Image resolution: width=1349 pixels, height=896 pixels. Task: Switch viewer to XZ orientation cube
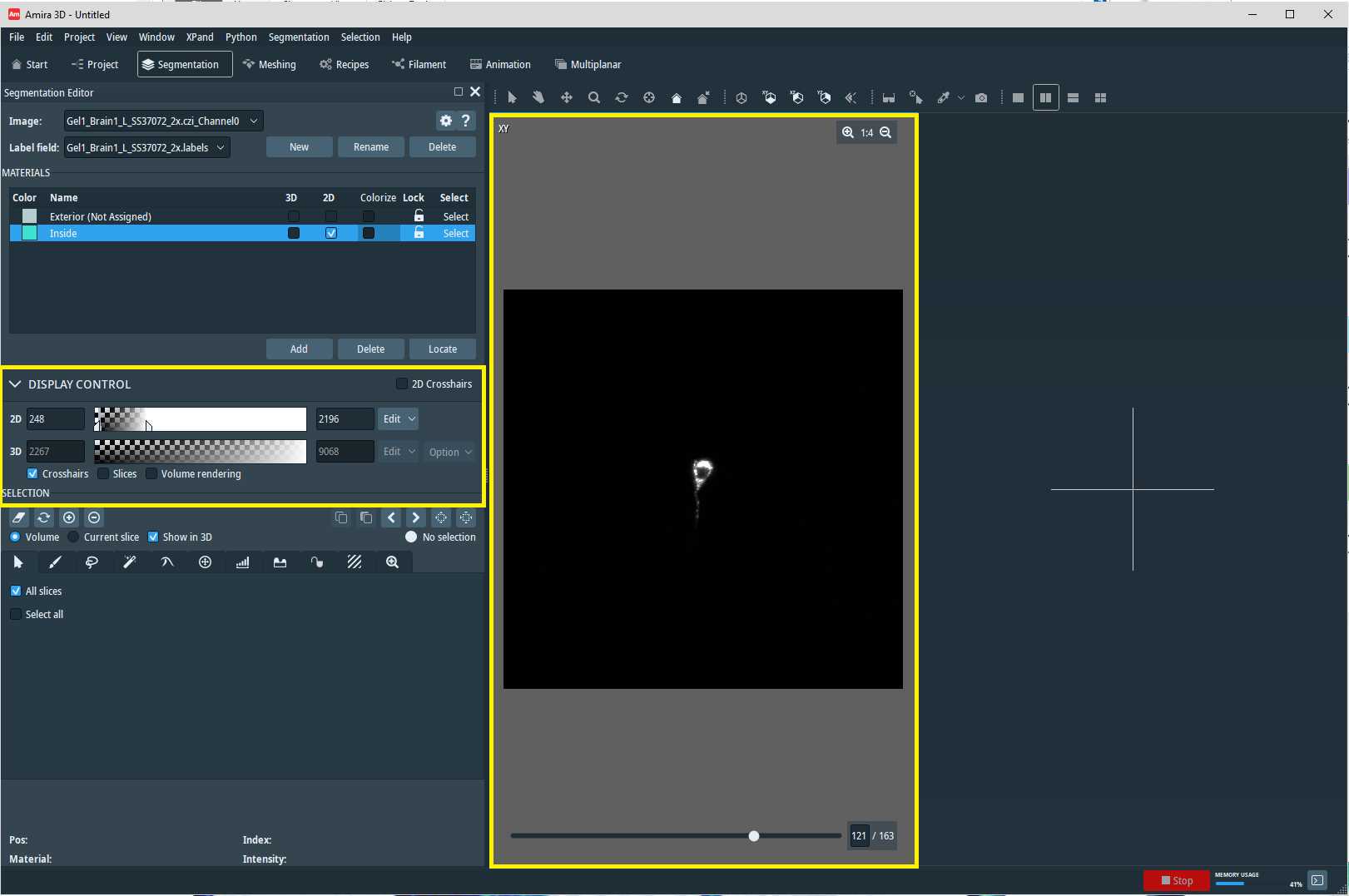tap(797, 97)
